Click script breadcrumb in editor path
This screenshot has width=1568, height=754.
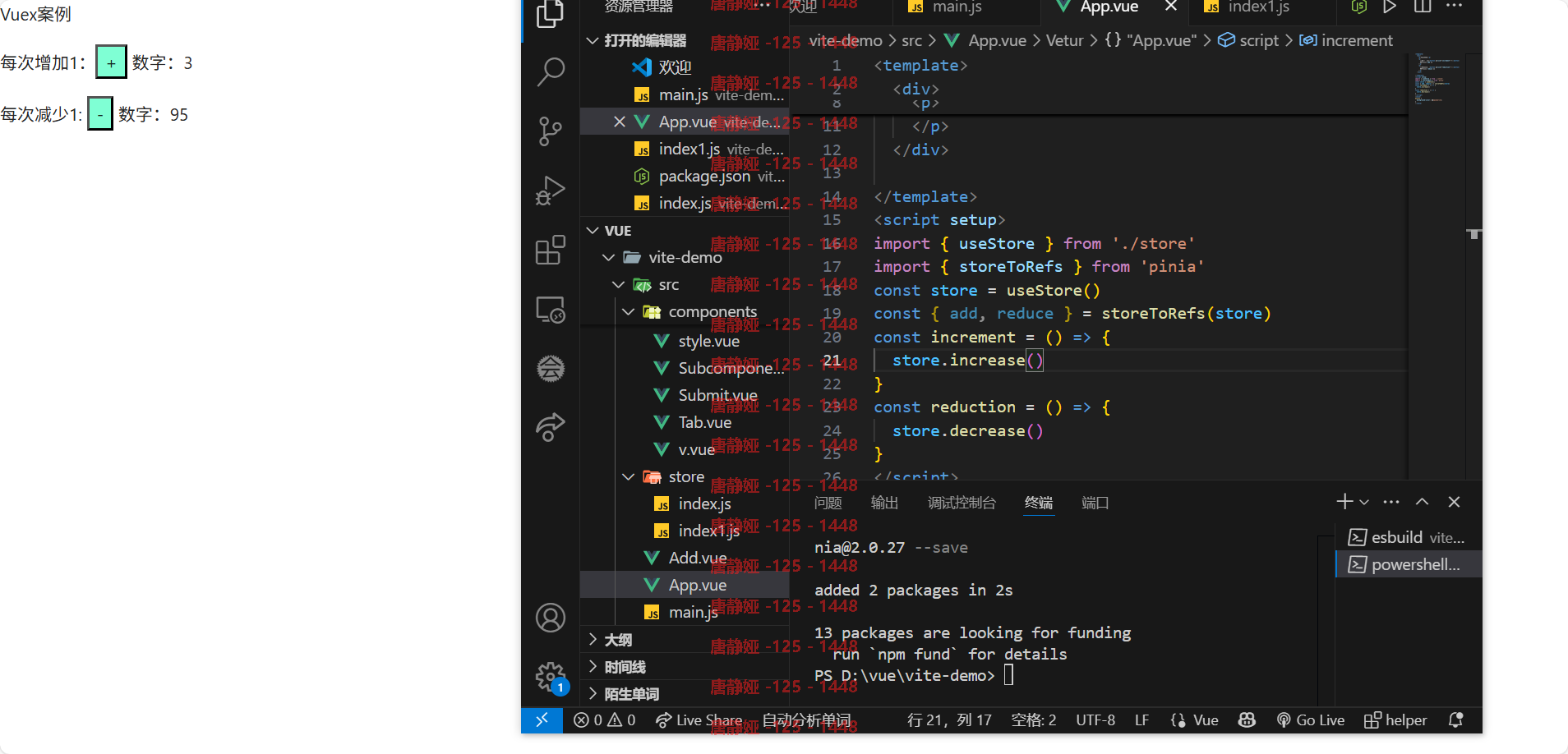1248,40
